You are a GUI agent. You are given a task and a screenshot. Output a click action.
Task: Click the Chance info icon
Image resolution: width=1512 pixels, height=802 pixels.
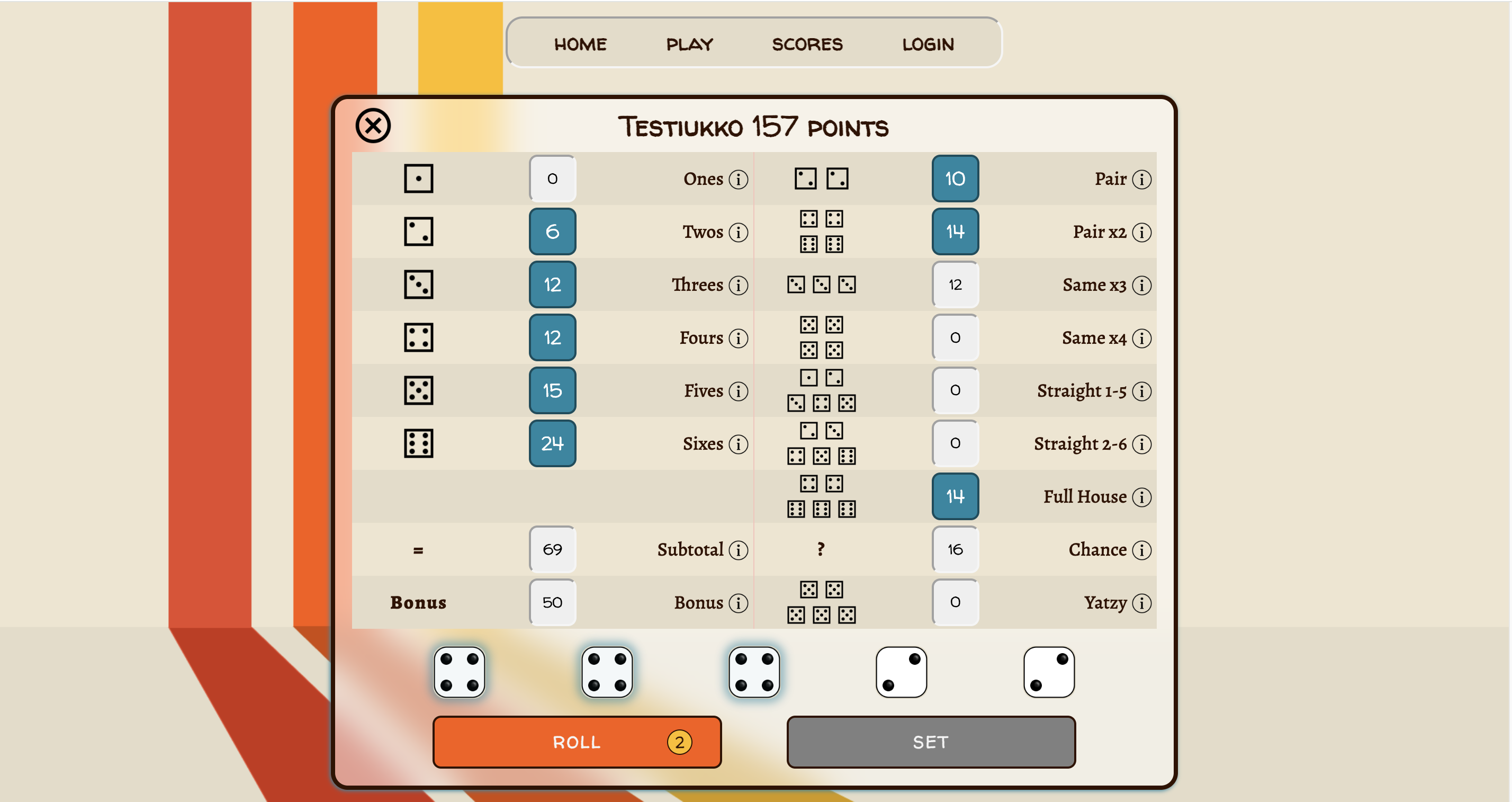click(1141, 549)
